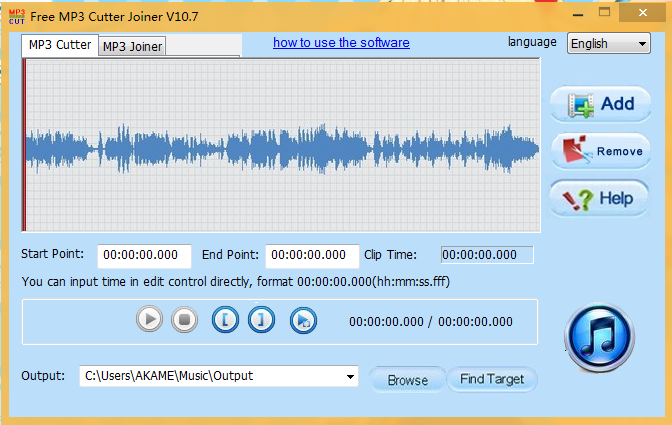Click the Find Target button
Screen dimensions: 672x425
coord(492,379)
